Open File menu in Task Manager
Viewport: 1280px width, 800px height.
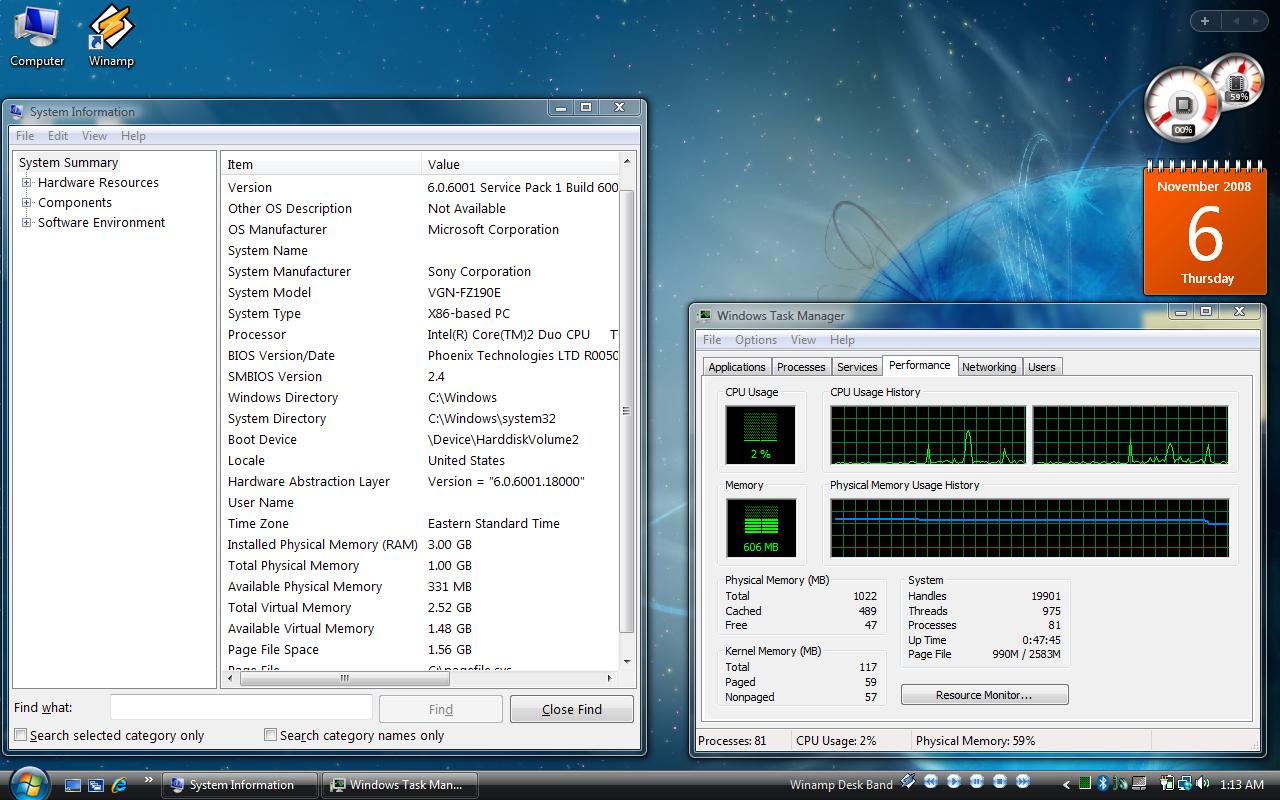tap(712, 340)
